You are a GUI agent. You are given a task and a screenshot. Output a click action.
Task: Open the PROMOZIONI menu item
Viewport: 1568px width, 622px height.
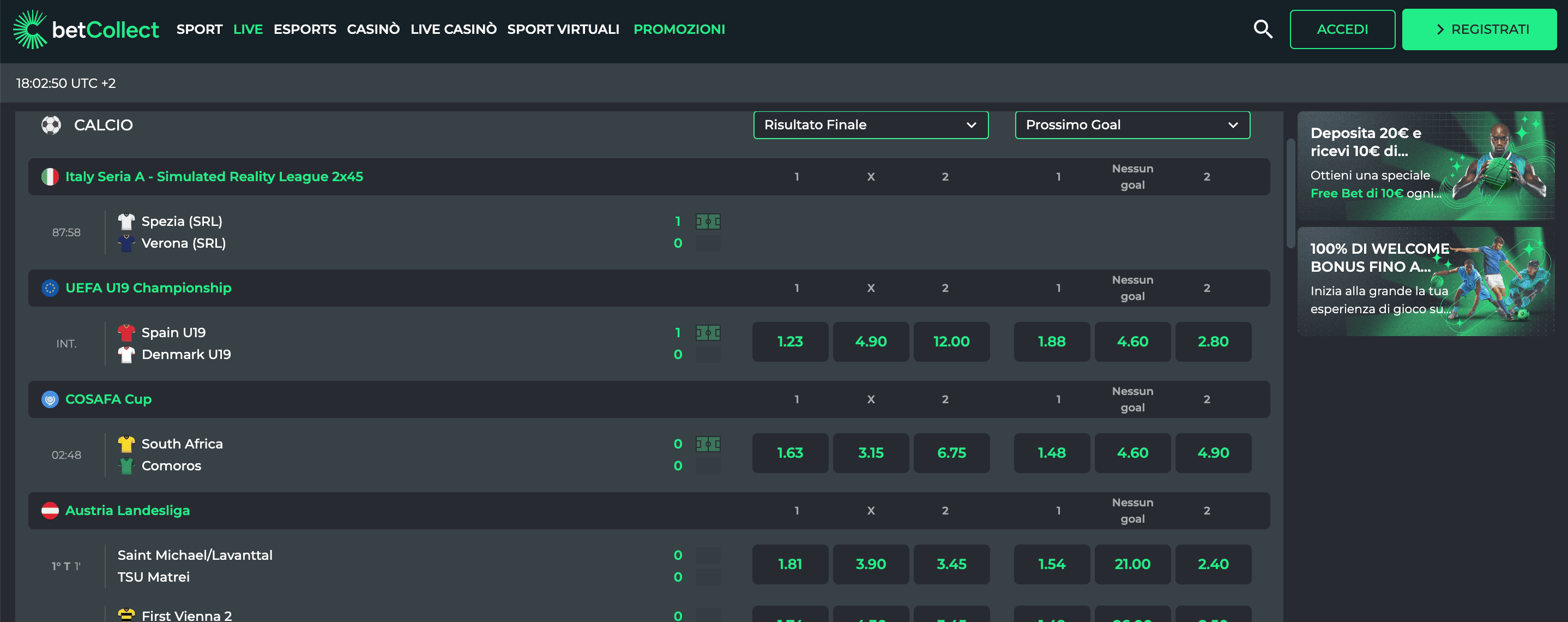(679, 28)
